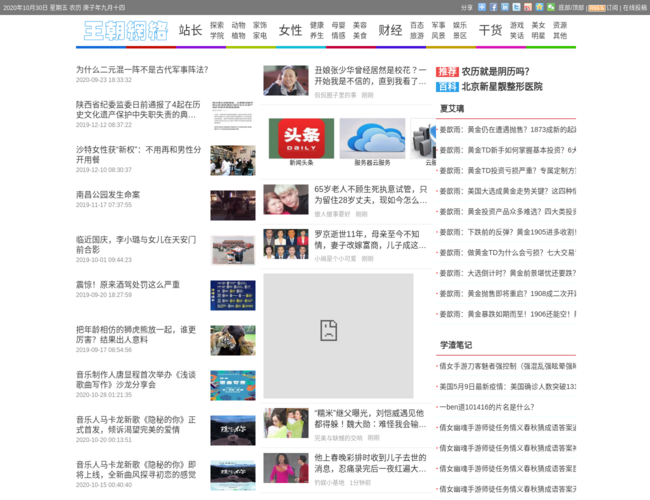The height and width of the screenshot is (500, 650).
Task: Click thumbnail for 沙特女性 article
Action: (233, 160)
